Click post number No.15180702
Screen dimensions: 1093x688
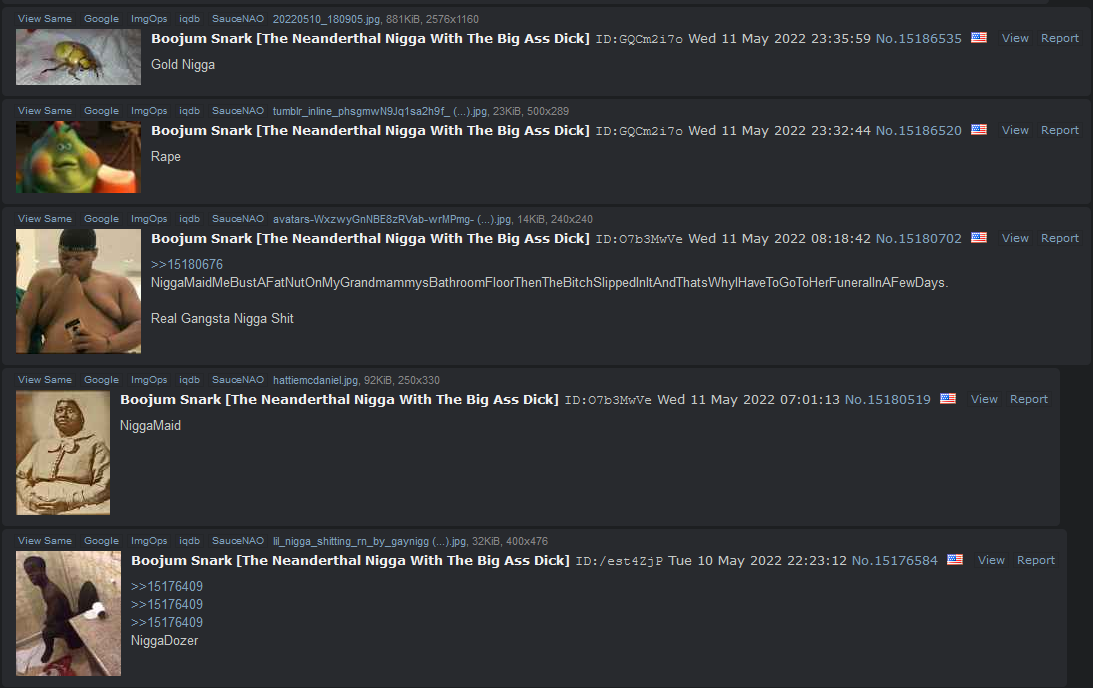(x=918, y=238)
